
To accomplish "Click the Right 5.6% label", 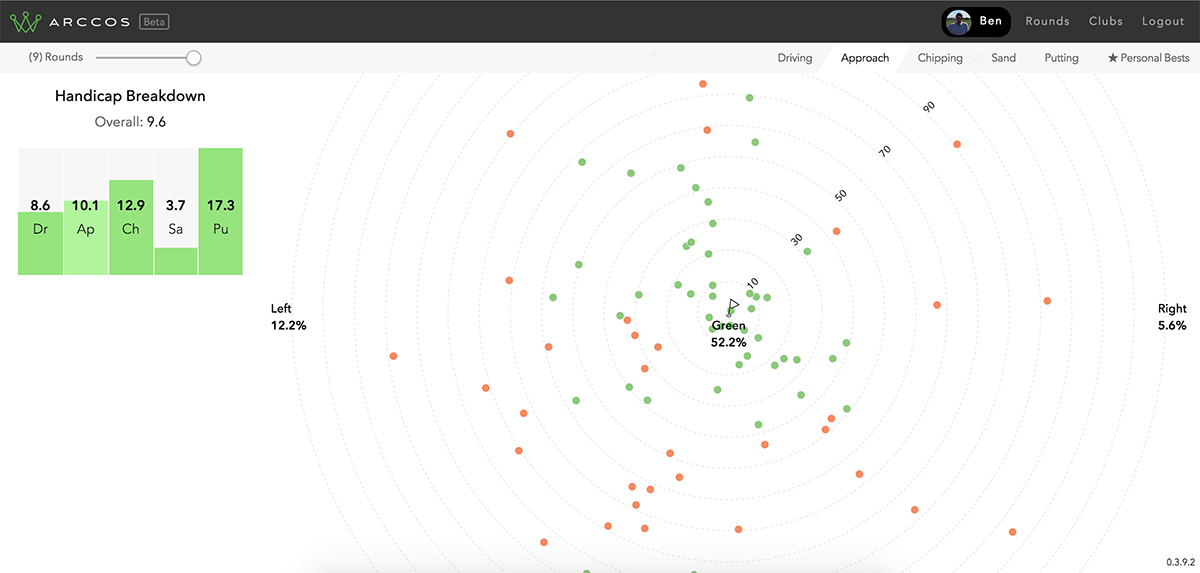I will 1172,317.
